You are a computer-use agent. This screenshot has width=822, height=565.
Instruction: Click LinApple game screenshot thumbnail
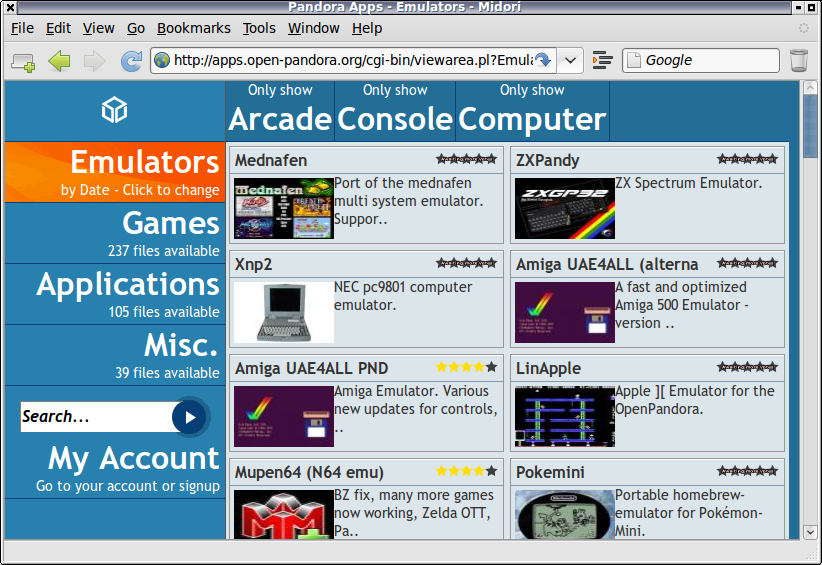[565, 417]
